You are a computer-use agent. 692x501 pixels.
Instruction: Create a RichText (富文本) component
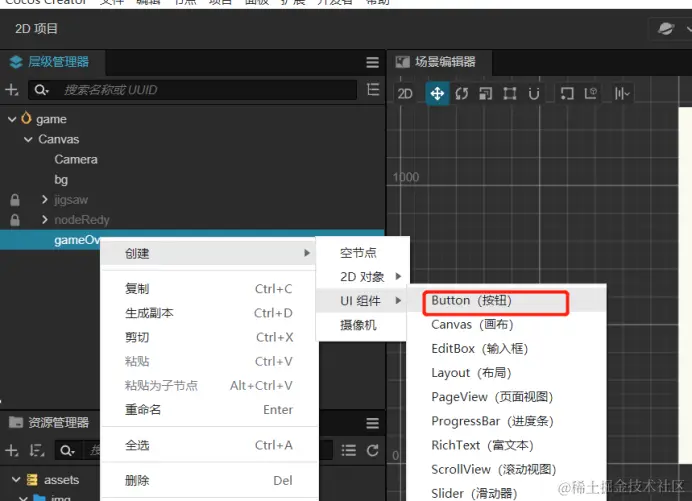click(x=506, y=445)
